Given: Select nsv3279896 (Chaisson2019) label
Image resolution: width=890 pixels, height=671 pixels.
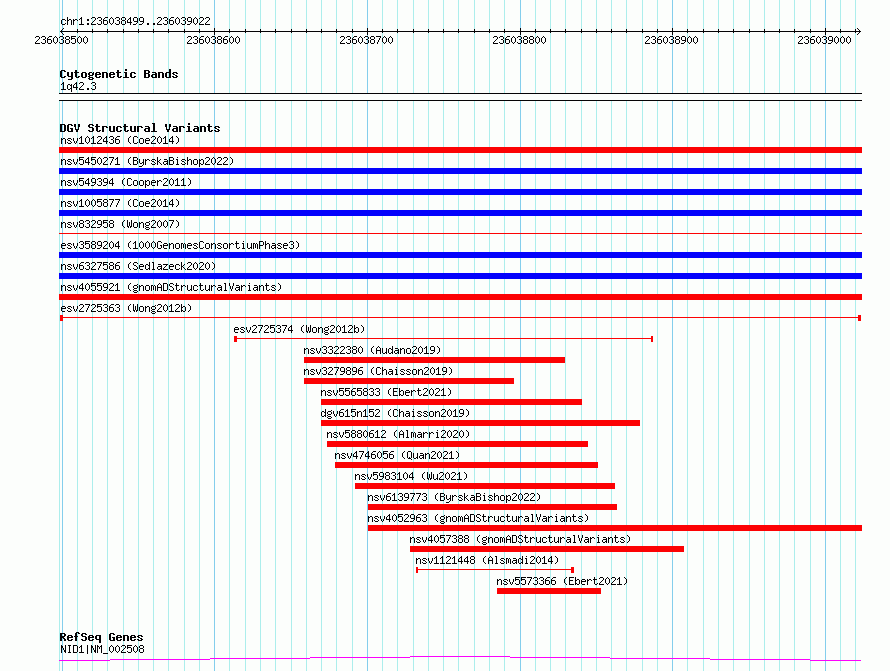Looking at the screenshot, I should 378,371.
